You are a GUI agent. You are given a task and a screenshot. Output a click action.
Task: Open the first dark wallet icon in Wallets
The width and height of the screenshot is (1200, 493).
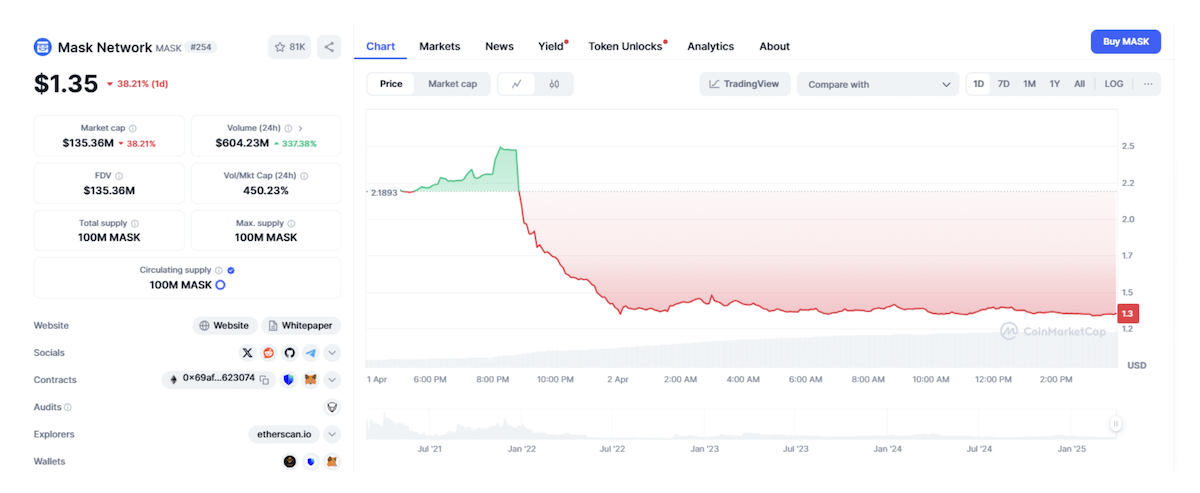pyautogui.click(x=290, y=462)
